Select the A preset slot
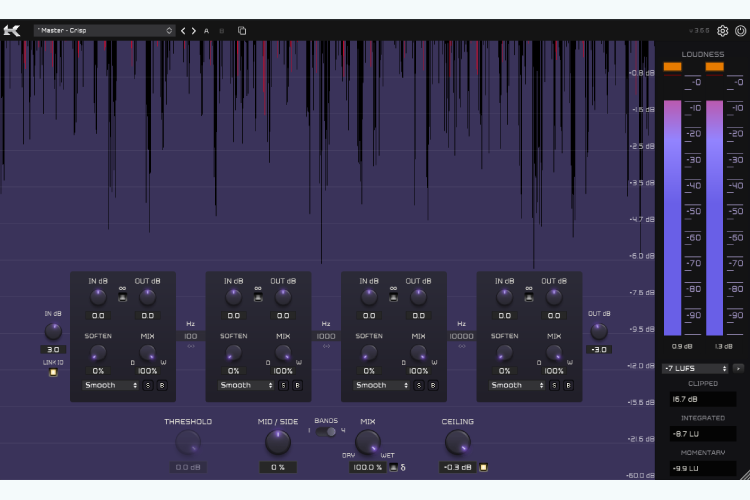The image size is (750, 500). pos(207,31)
